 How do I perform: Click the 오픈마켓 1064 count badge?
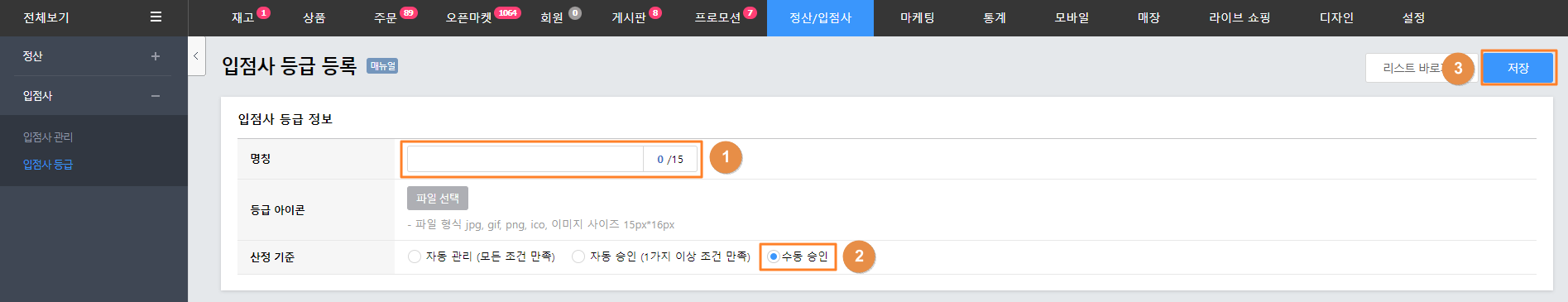(507, 12)
